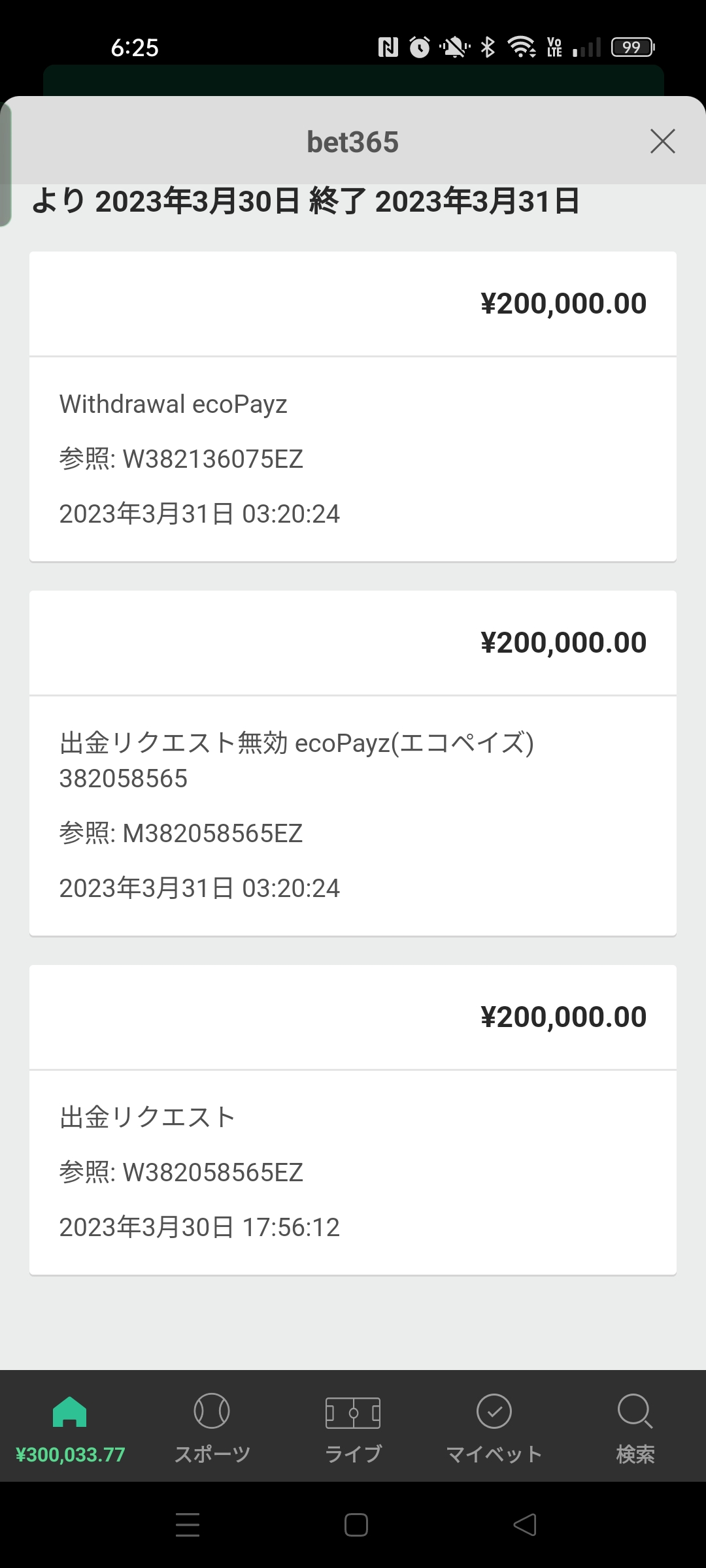Tap the 2023年3月30日 17:56:12 timestamp
This screenshot has width=706, height=1568.
tap(199, 1228)
